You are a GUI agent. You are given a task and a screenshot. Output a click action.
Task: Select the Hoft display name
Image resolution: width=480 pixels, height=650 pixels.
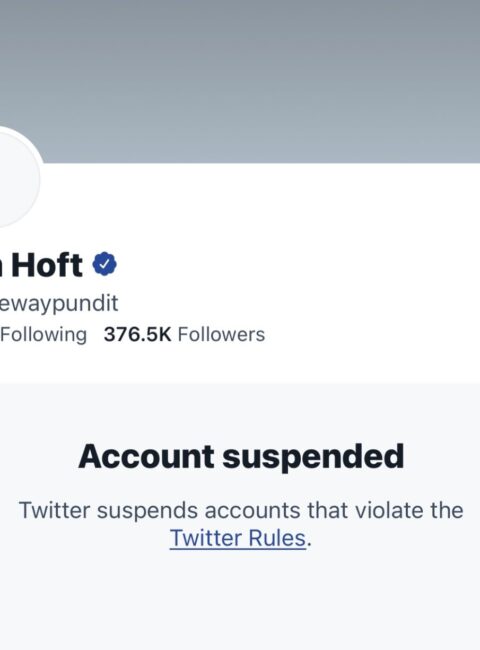(x=46, y=265)
